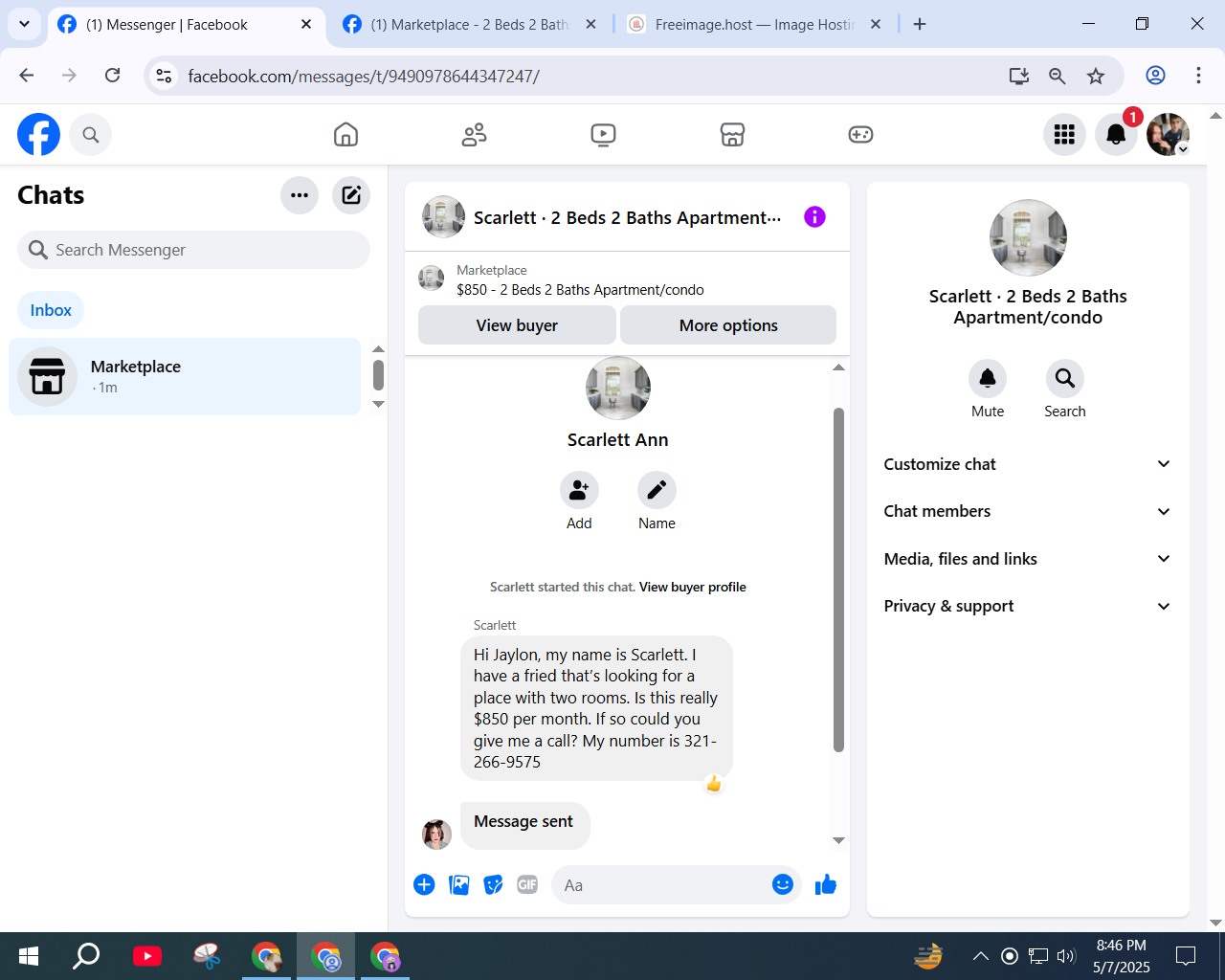The height and width of the screenshot is (980, 1225).
Task: Click the More options button
Action: pyautogui.click(x=728, y=325)
